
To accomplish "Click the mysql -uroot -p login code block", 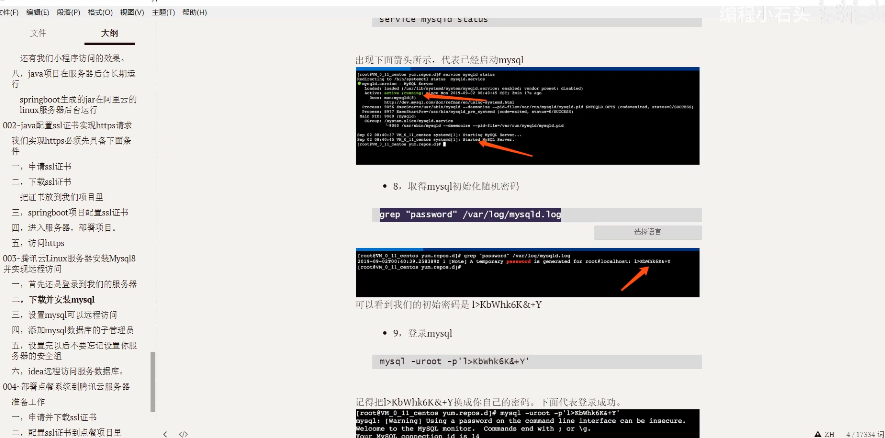I will 537,362.
